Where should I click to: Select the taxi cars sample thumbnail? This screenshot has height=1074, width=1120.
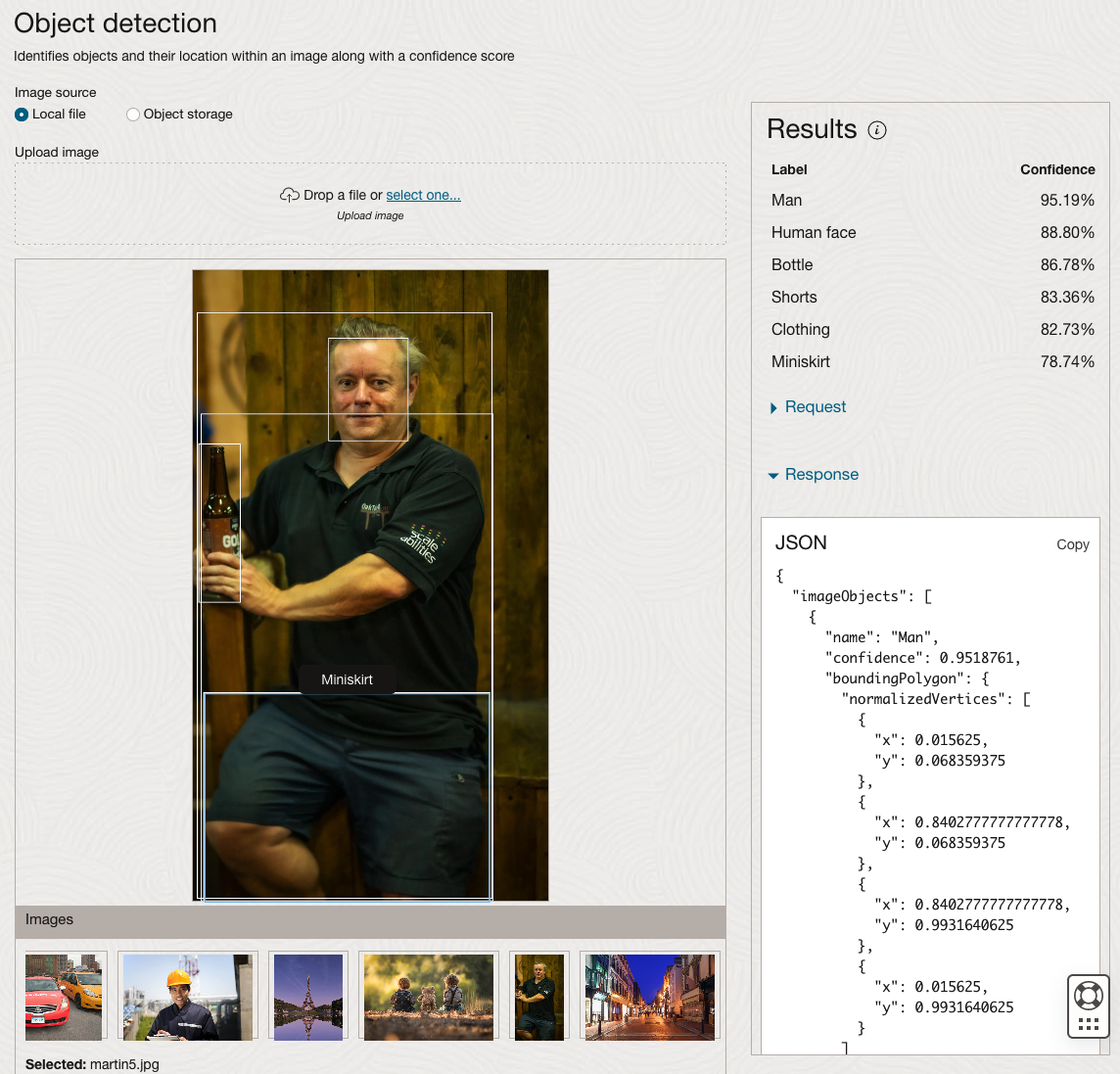pos(65,997)
